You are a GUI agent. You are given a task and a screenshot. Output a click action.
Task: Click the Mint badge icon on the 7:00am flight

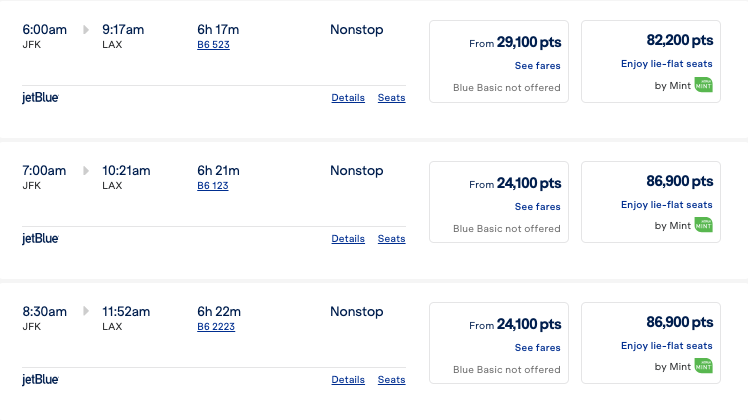pos(704,226)
